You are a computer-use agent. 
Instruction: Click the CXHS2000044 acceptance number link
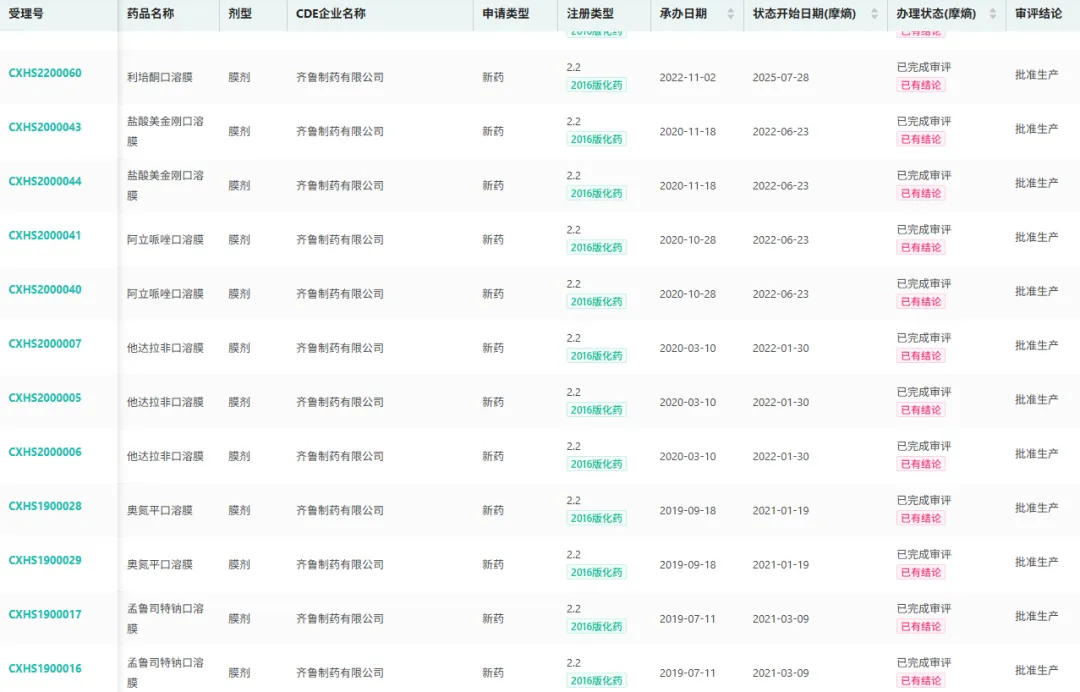(45, 181)
